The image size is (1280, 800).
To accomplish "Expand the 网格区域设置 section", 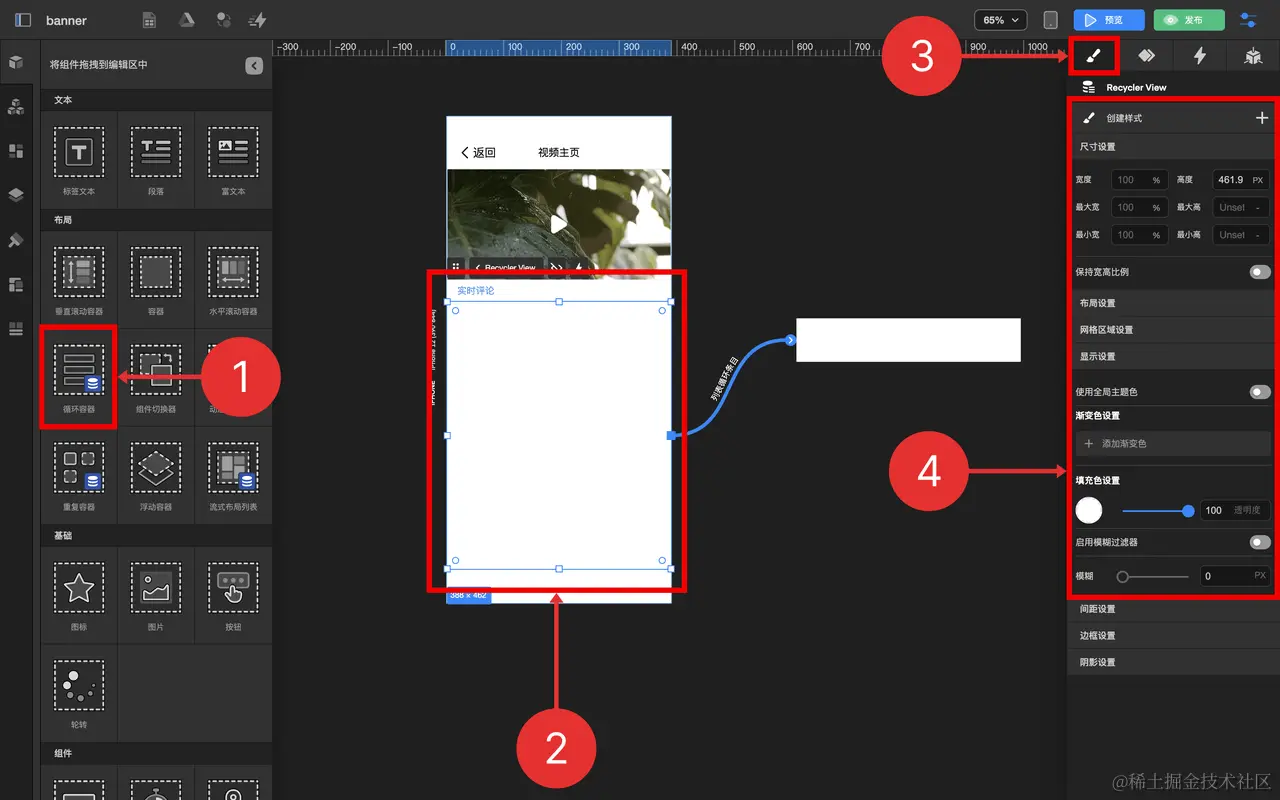I will (x=1171, y=330).
